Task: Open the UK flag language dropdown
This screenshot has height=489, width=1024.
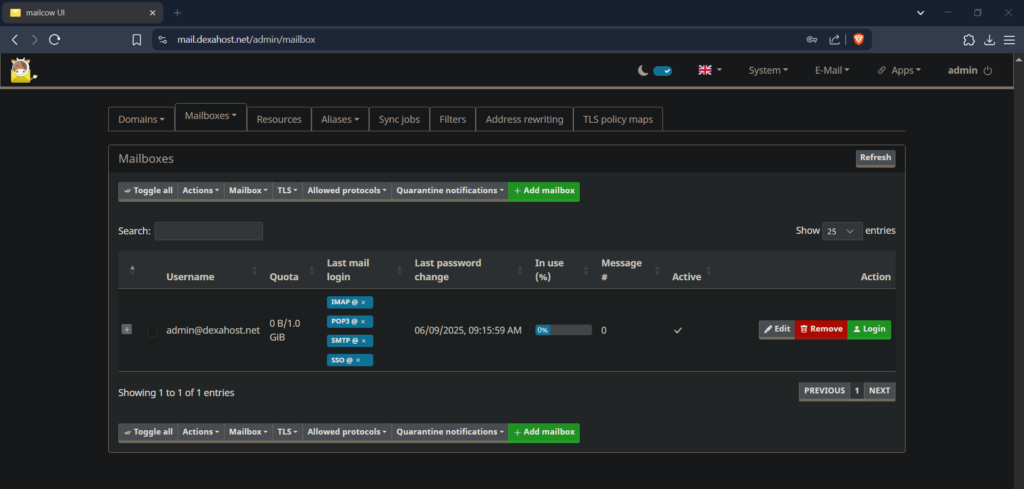Action: (710, 70)
